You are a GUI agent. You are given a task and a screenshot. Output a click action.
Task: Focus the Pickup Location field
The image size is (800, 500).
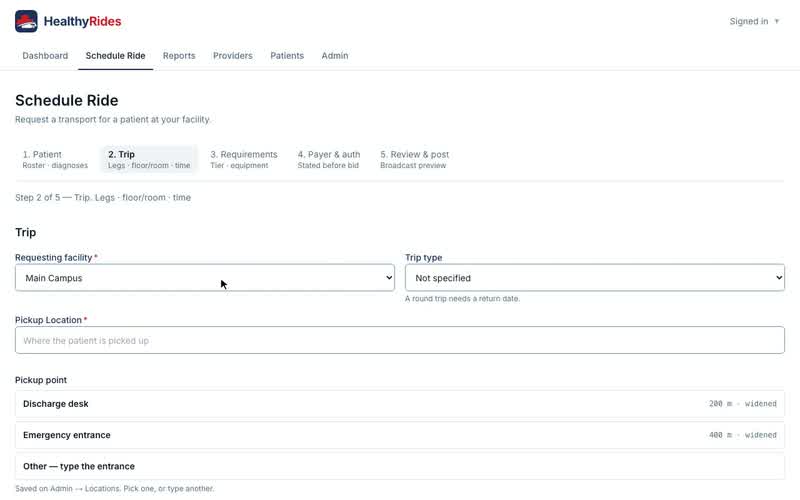pyautogui.click(x=399, y=340)
